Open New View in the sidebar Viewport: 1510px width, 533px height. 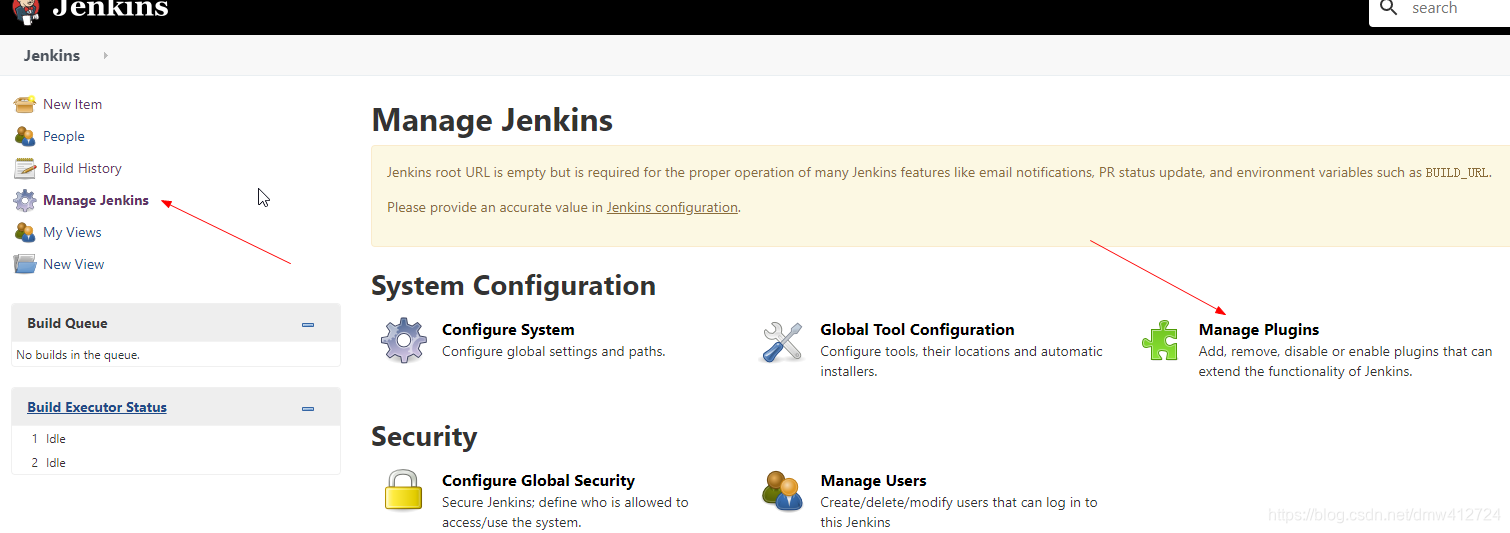(x=74, y=264)
